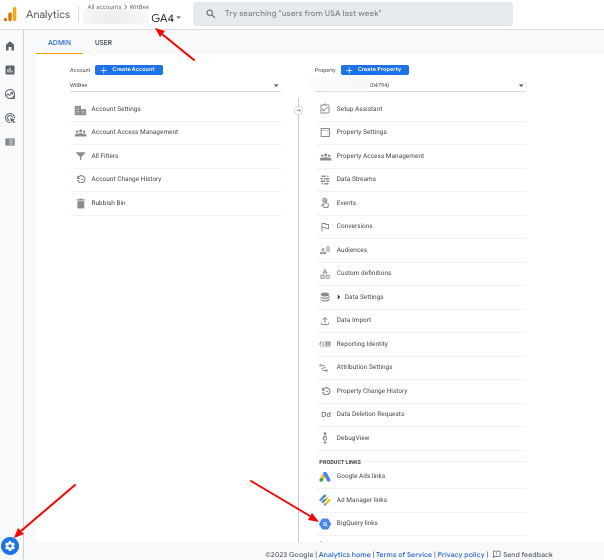Screen dimensions: 604x560
Task: Click the Google Ads links logo
Action: (x=325, y=477)
